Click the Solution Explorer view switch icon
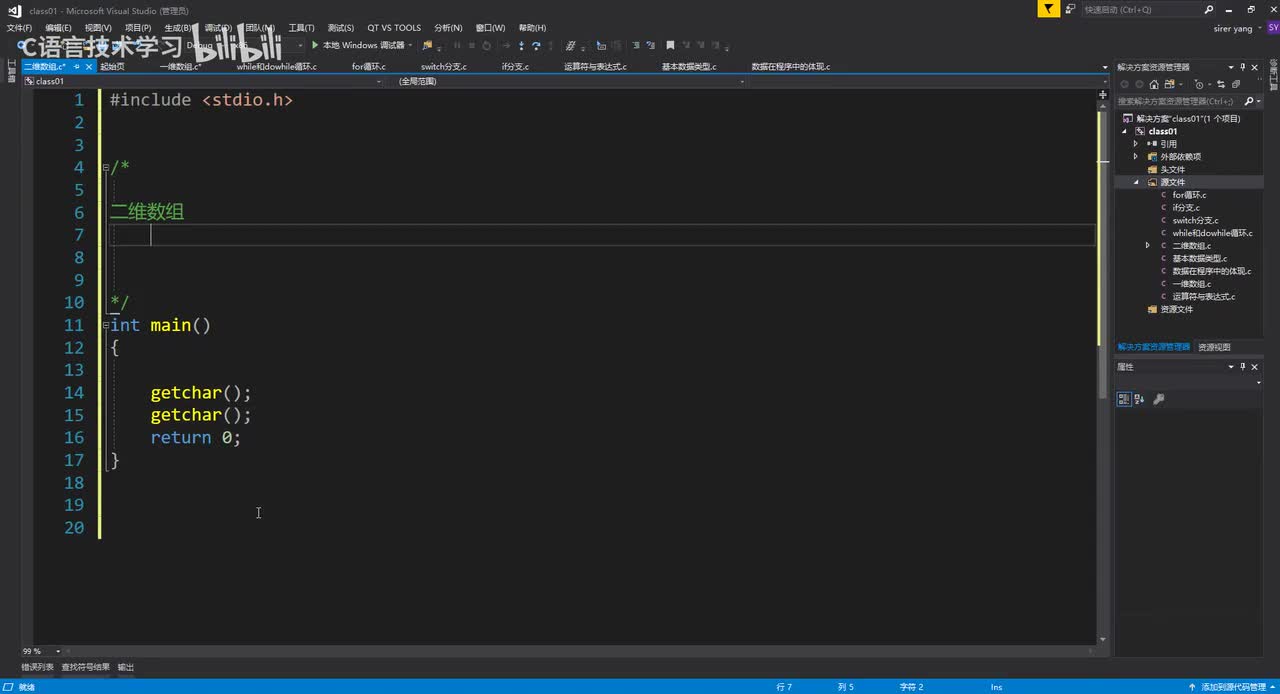This screenshot has height=694, width=1280. pos(1169,85)
